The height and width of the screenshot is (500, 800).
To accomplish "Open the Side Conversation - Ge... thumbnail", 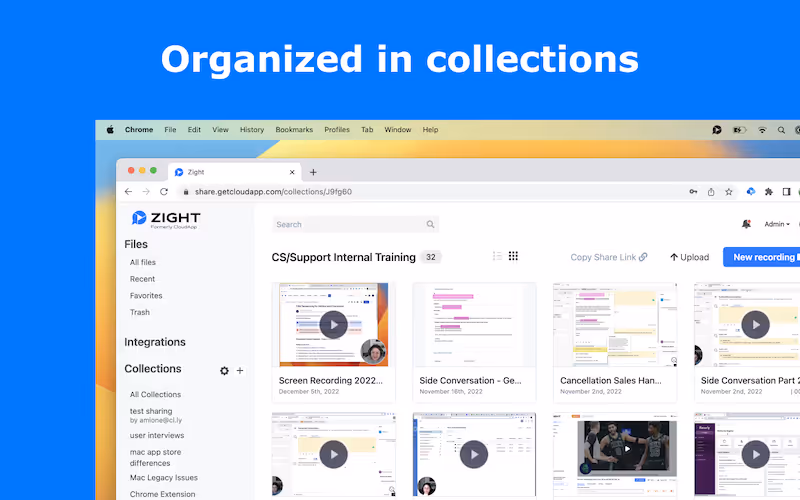I will (x=474, y=324).
